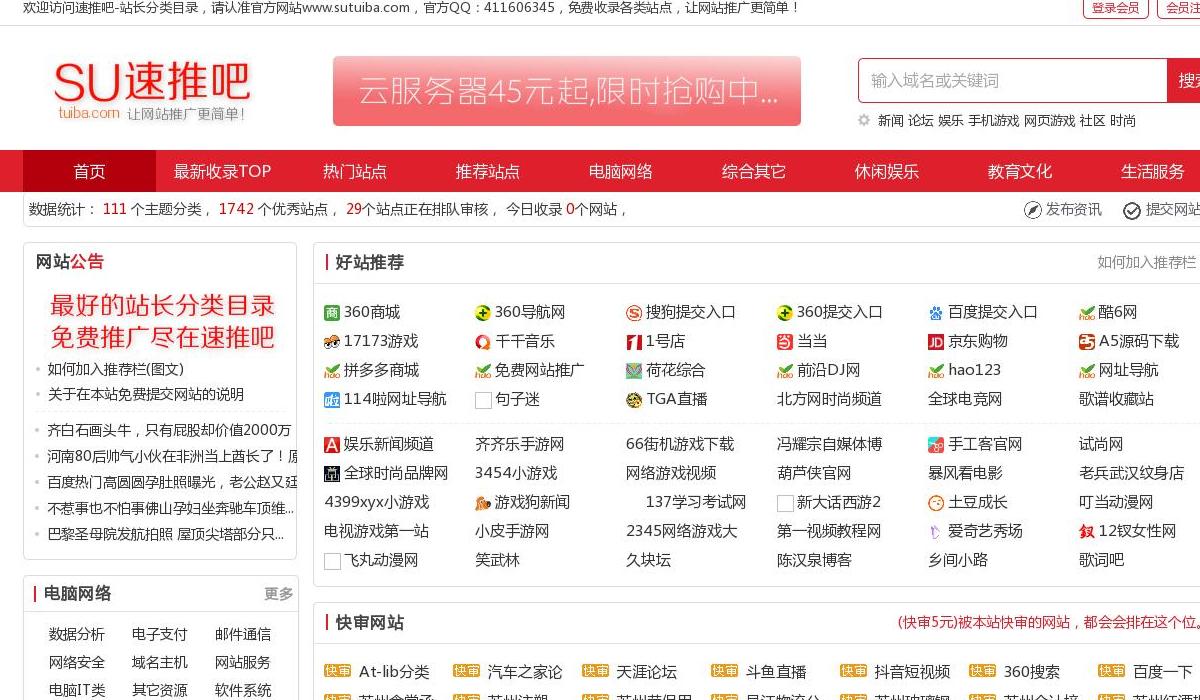Open the 如何加入推荐栏 link in 好站推荐
This screenshot has height=700, width=1200.
(1146, 263)
